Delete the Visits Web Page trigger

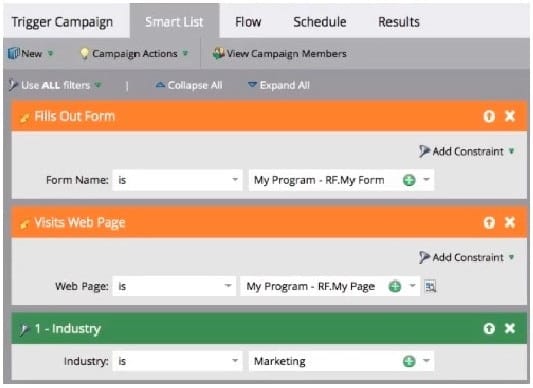click(510, 223)
